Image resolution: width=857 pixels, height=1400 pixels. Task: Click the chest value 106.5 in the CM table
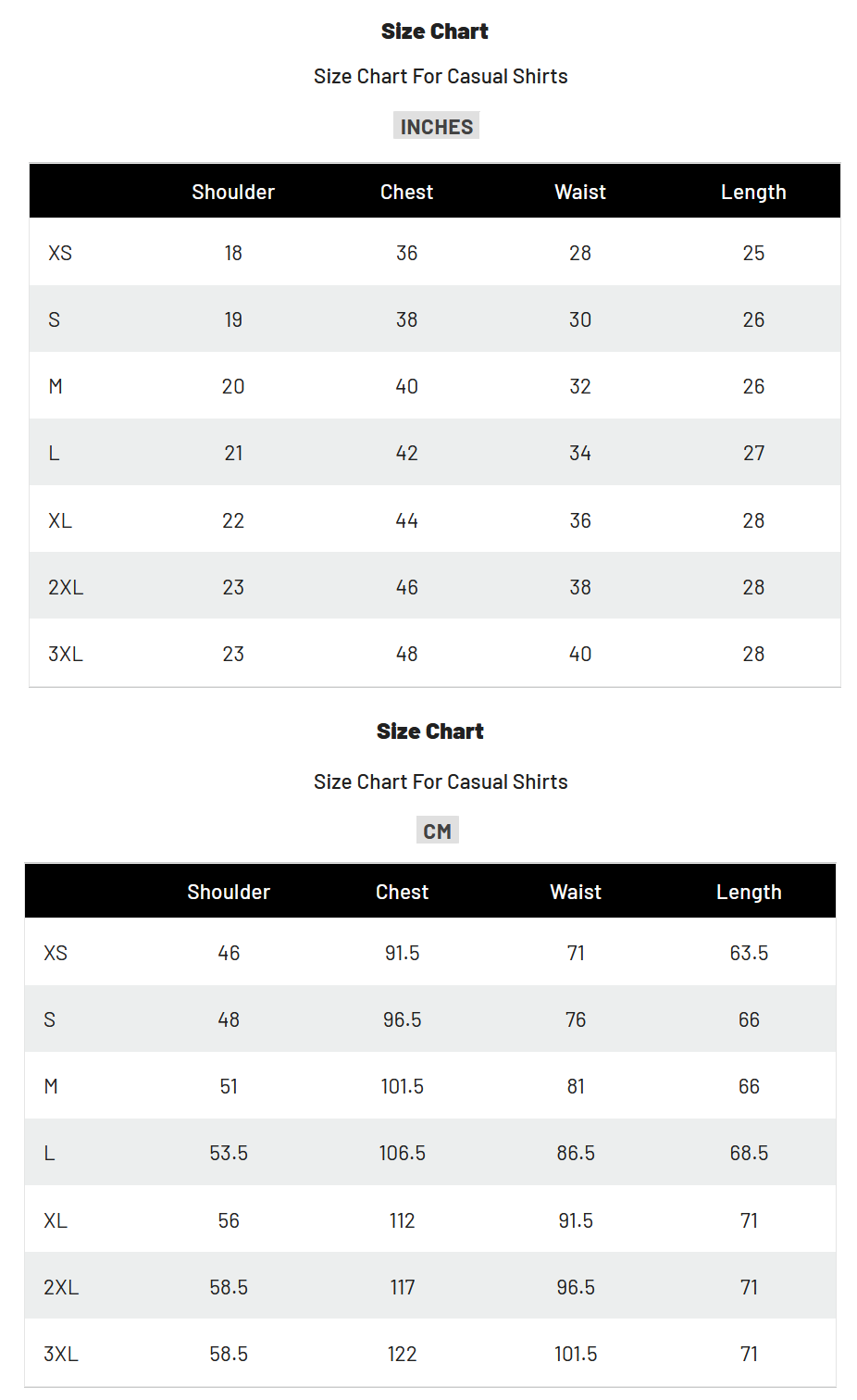(402, 1154)
